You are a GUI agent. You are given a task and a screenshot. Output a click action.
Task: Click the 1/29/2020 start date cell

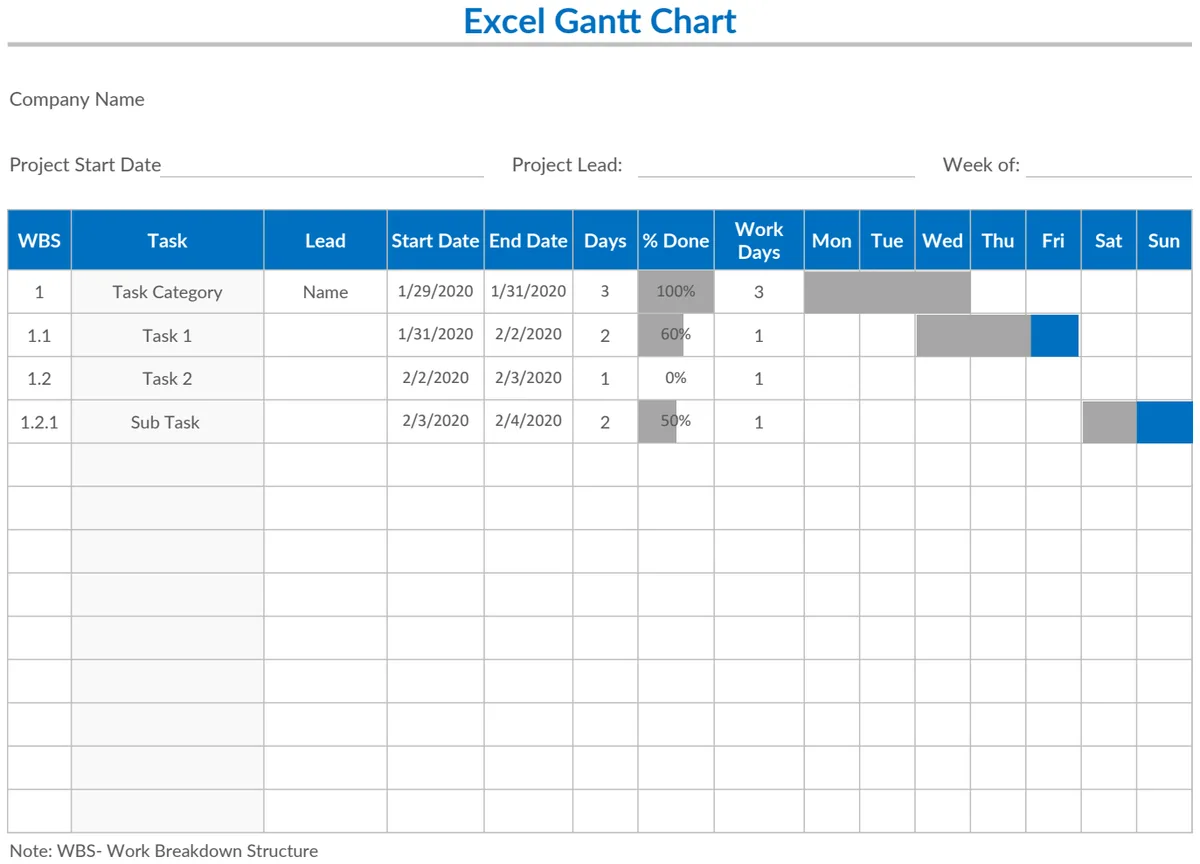tap(435, 291)
